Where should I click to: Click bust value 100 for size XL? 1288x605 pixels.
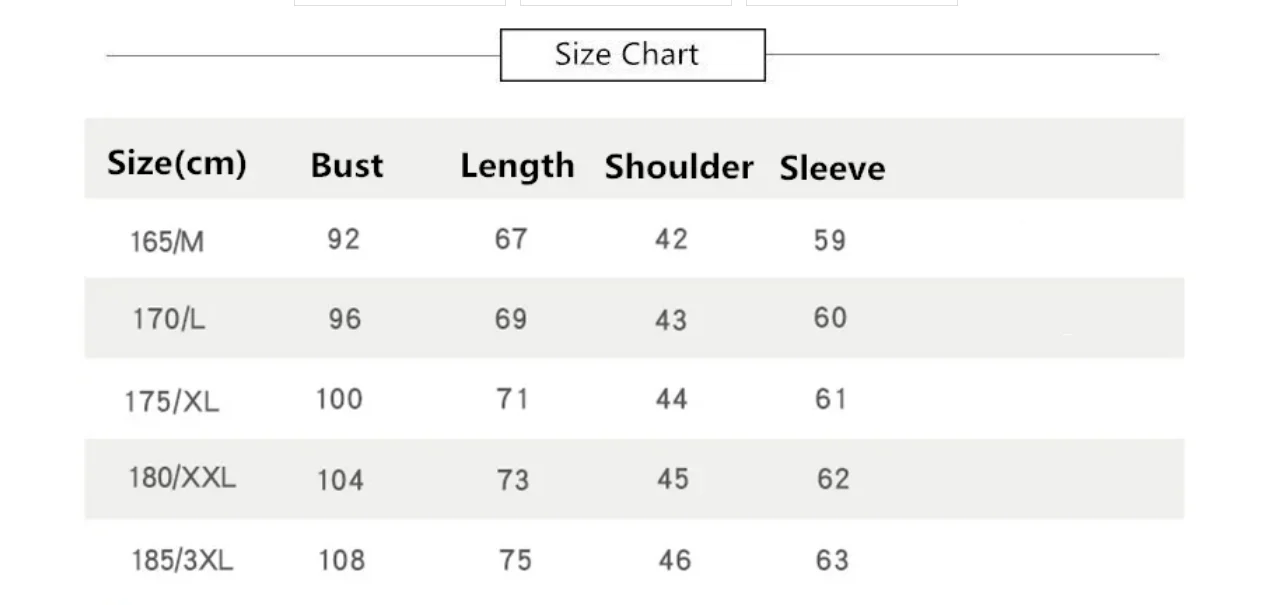pos(339,399)
